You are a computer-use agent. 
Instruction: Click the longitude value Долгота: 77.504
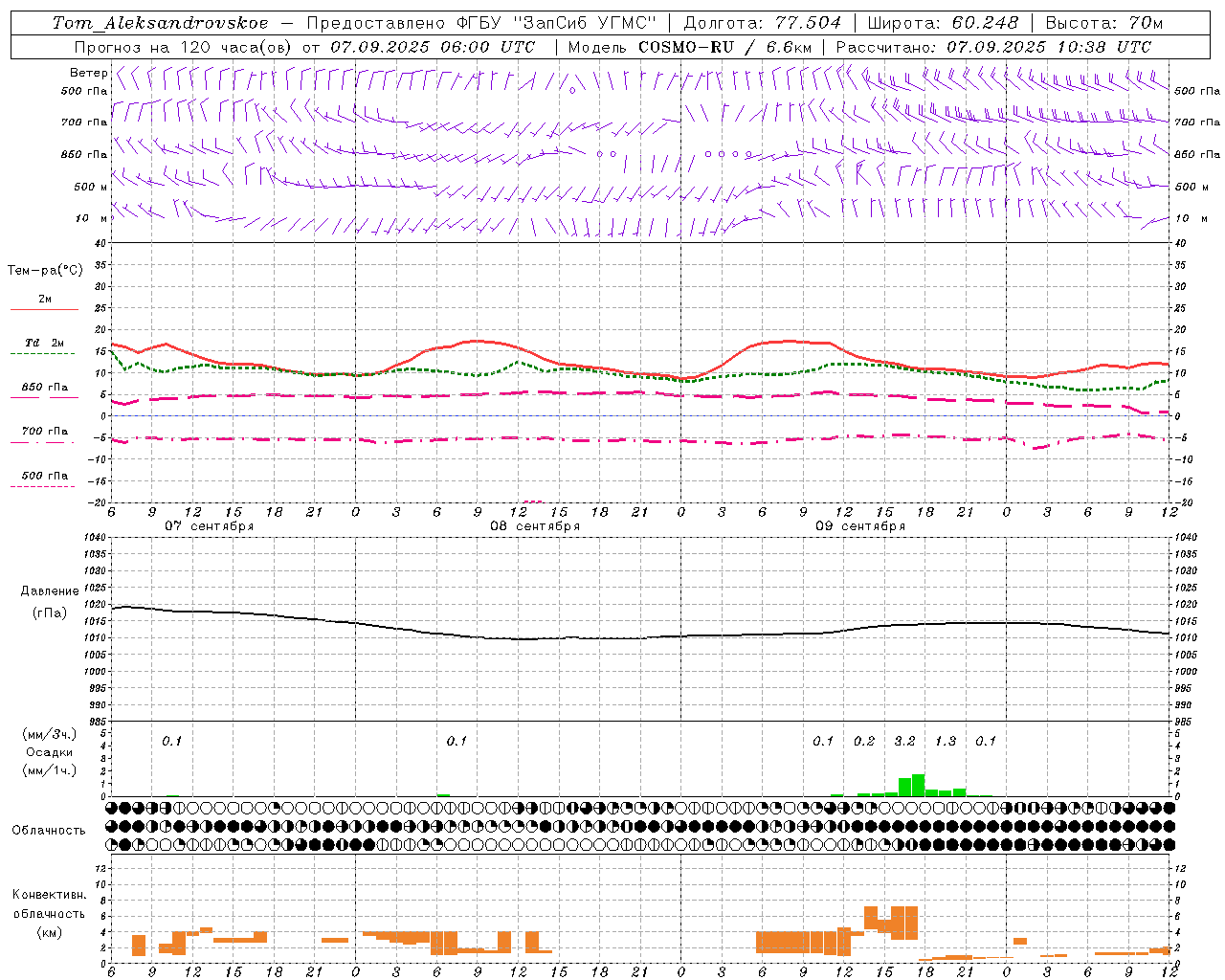(x=762, y=23)
